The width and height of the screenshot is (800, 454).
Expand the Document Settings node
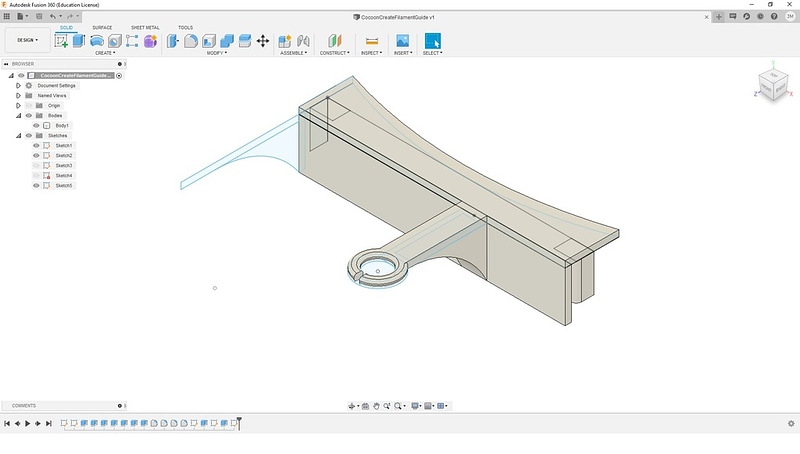coord(18,86)
